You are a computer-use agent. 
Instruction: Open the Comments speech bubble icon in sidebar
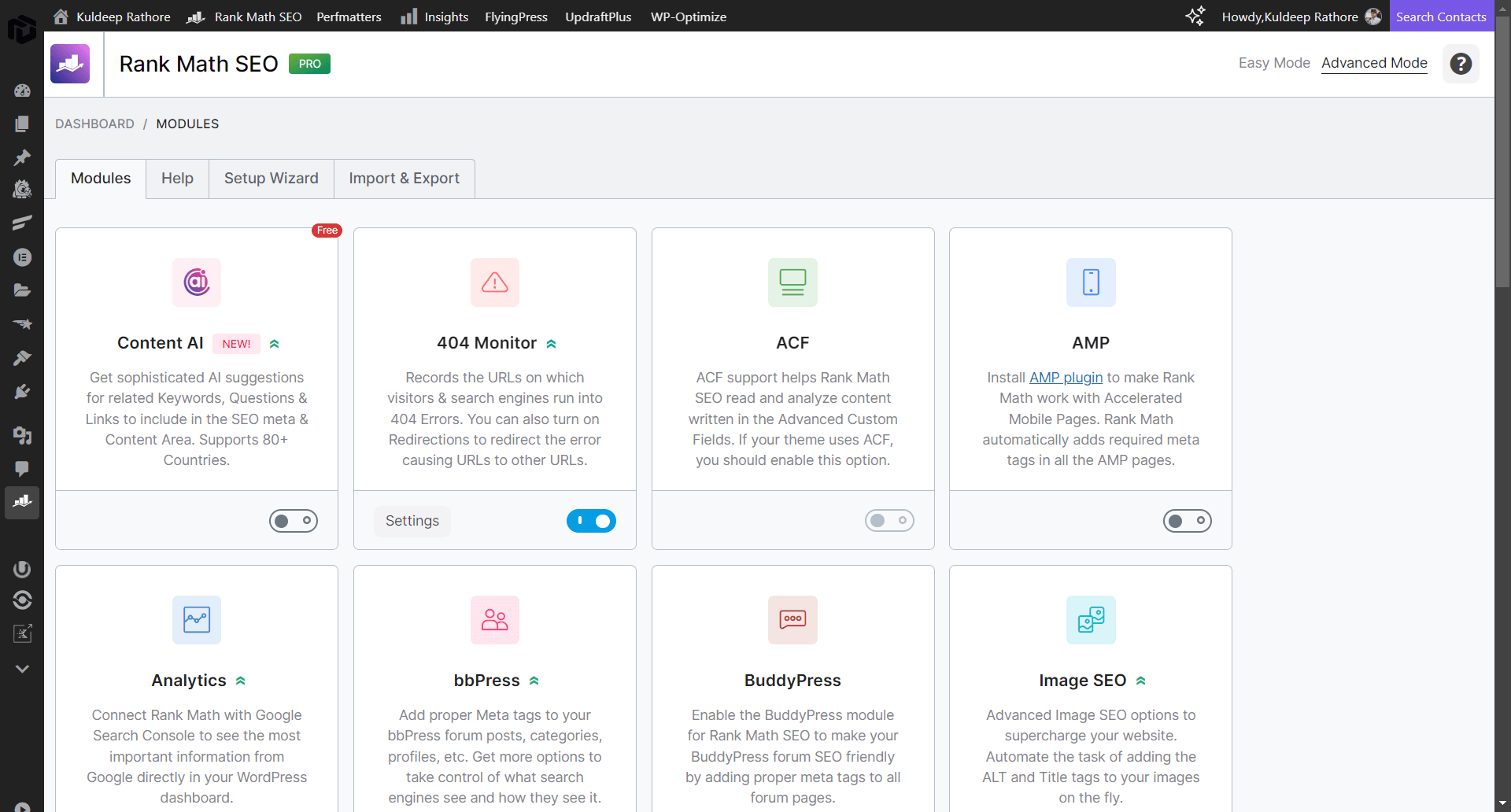pos(22,468)
